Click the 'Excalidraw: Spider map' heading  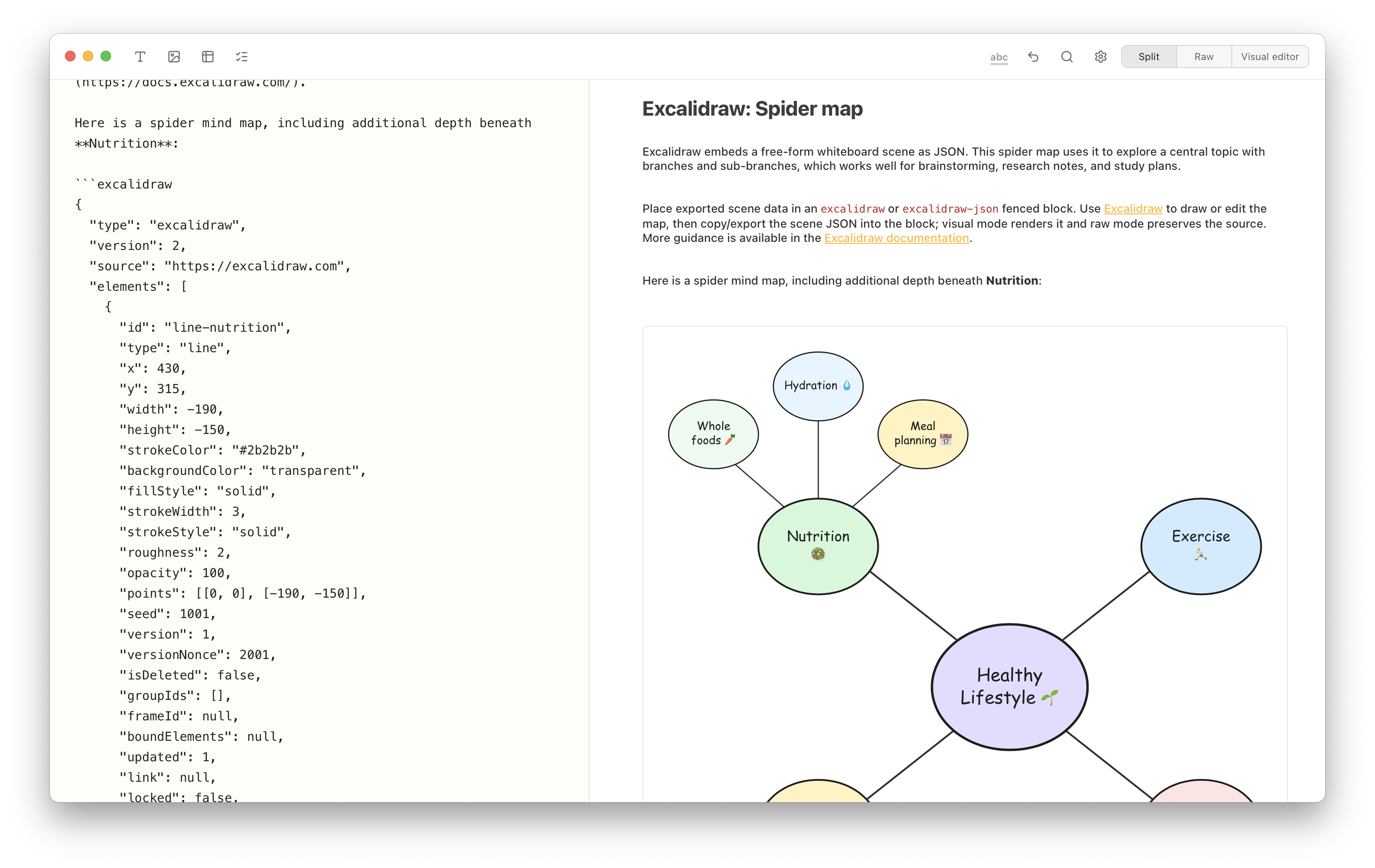click(752, 108)
